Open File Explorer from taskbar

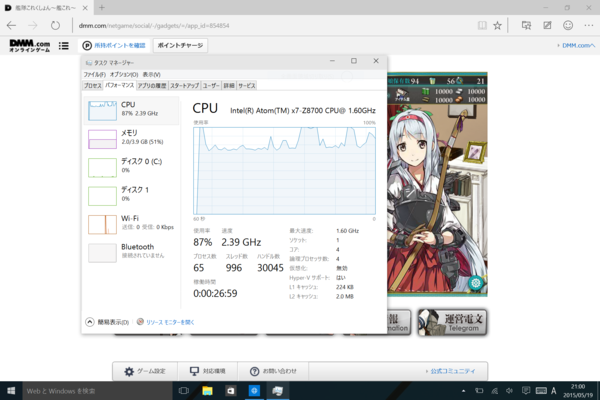point(207,391)
